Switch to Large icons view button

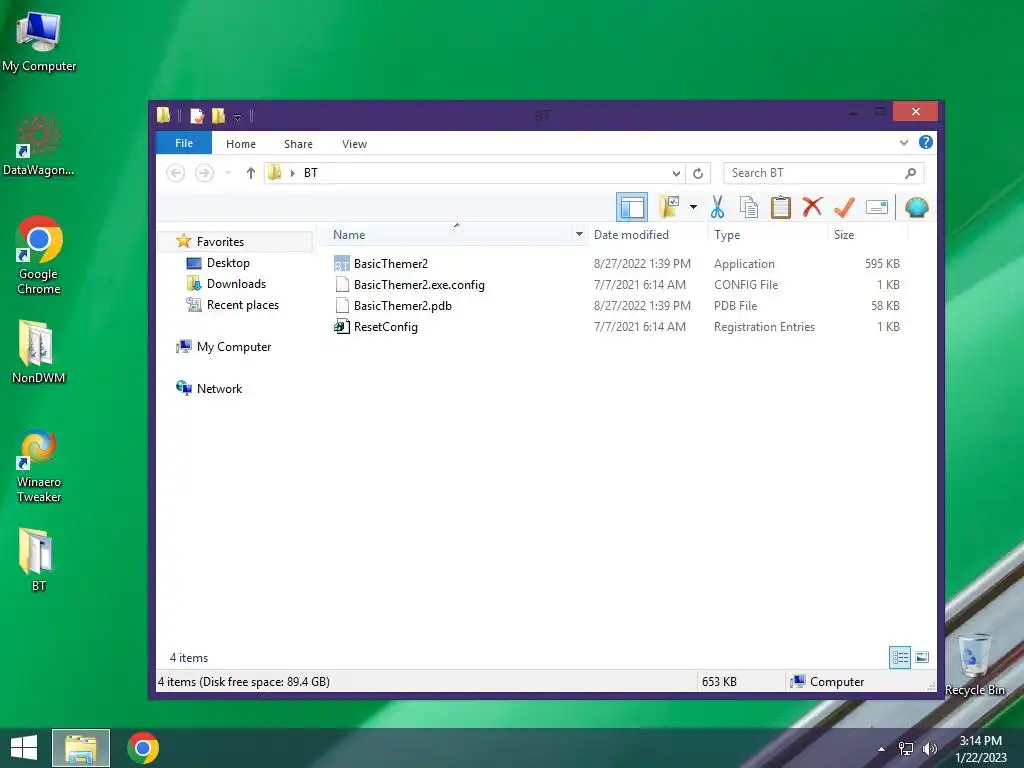coord(921,657)
